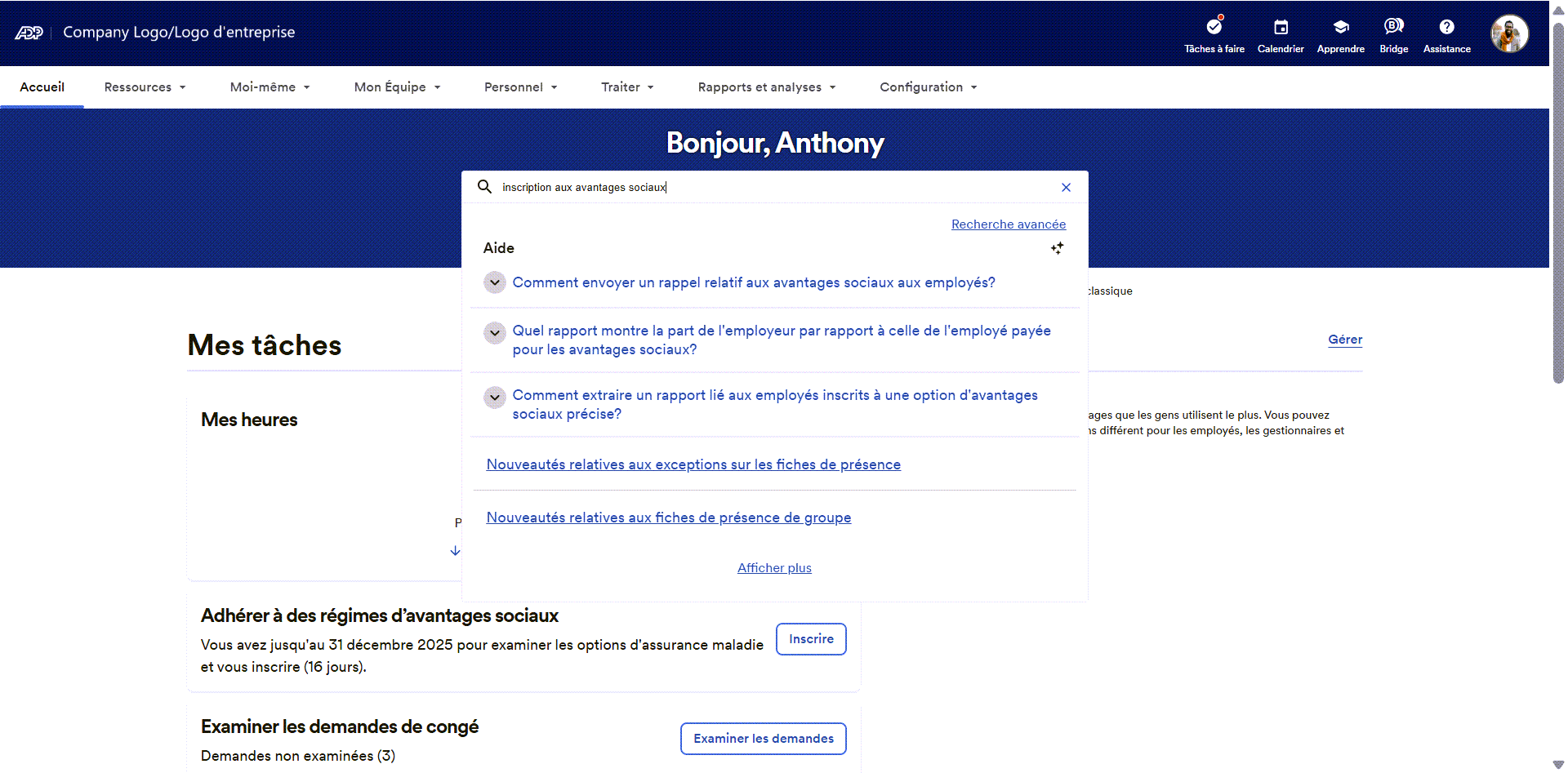Viewport: 1568px width, 773px height.
Task: Open the Tâches à faire icon
Action: point(1214,27)
